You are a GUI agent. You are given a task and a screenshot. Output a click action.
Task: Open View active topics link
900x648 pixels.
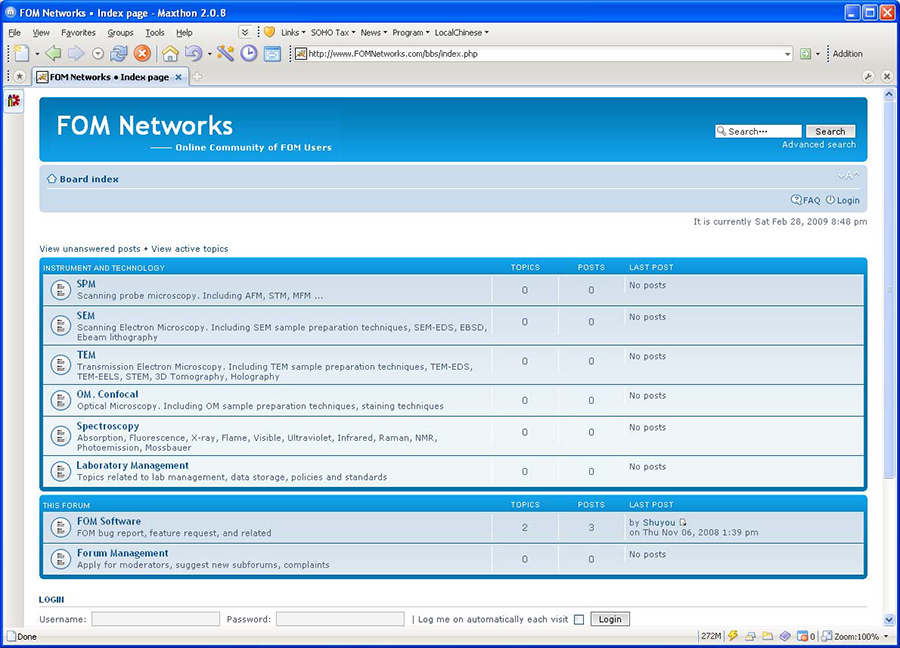(189, 249)
